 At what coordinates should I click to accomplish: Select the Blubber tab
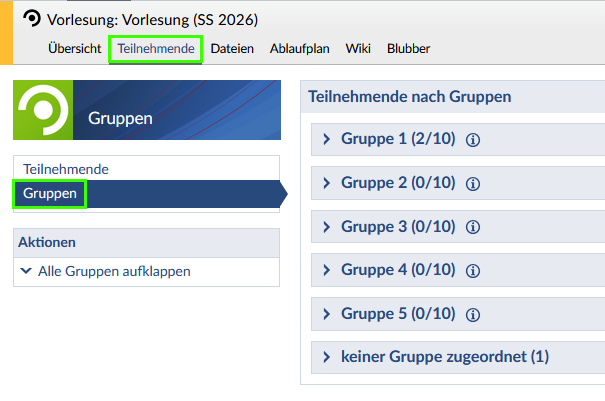(408, 48)
